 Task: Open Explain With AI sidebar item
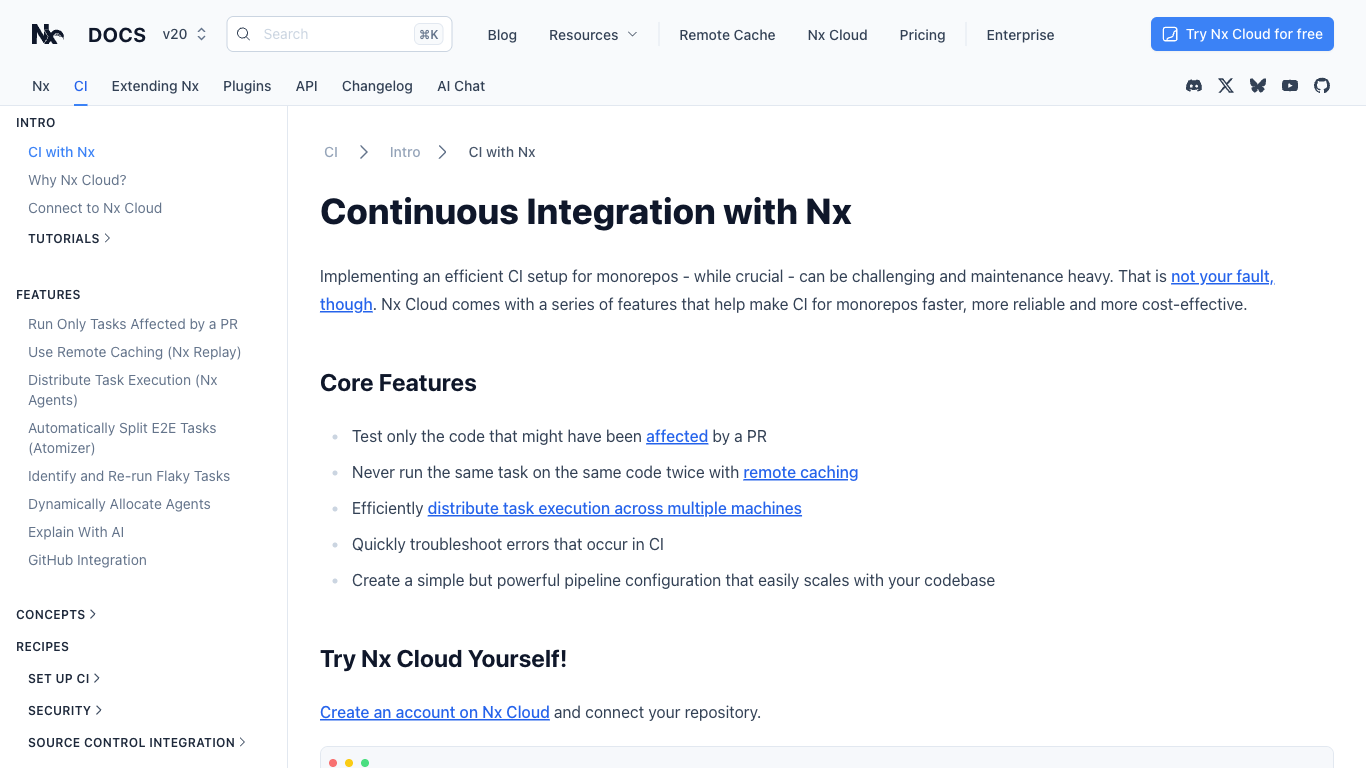tap(76, 532)
